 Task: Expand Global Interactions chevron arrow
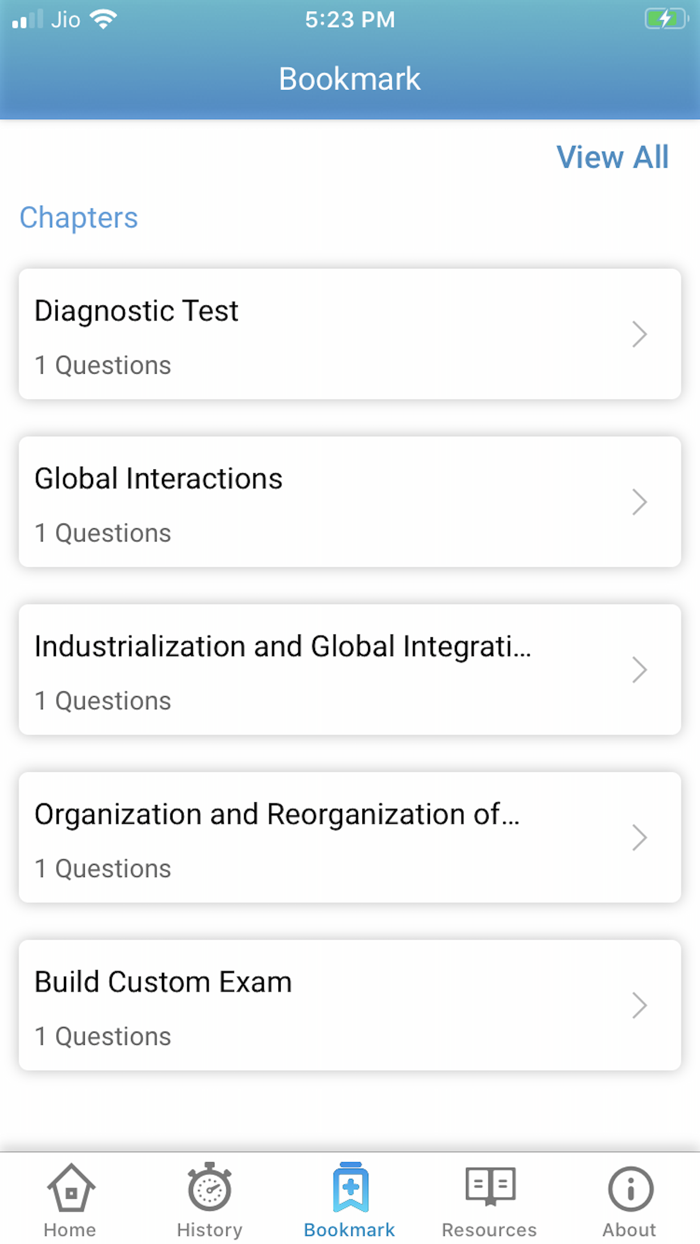(640, 502)
